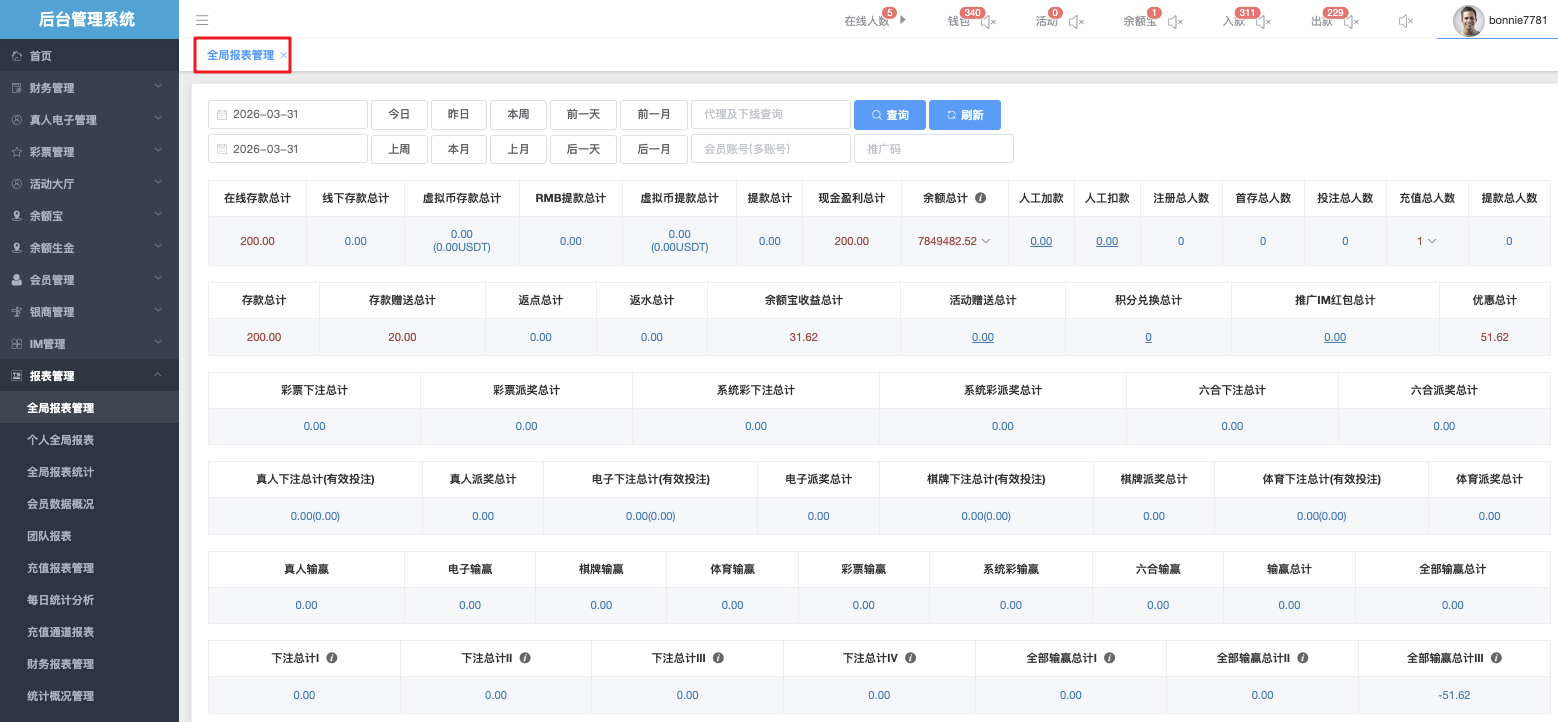This screenshot has height=722, width=1558.
Task: Click the info icon next to 下注总计I
Action: point(331,658)
